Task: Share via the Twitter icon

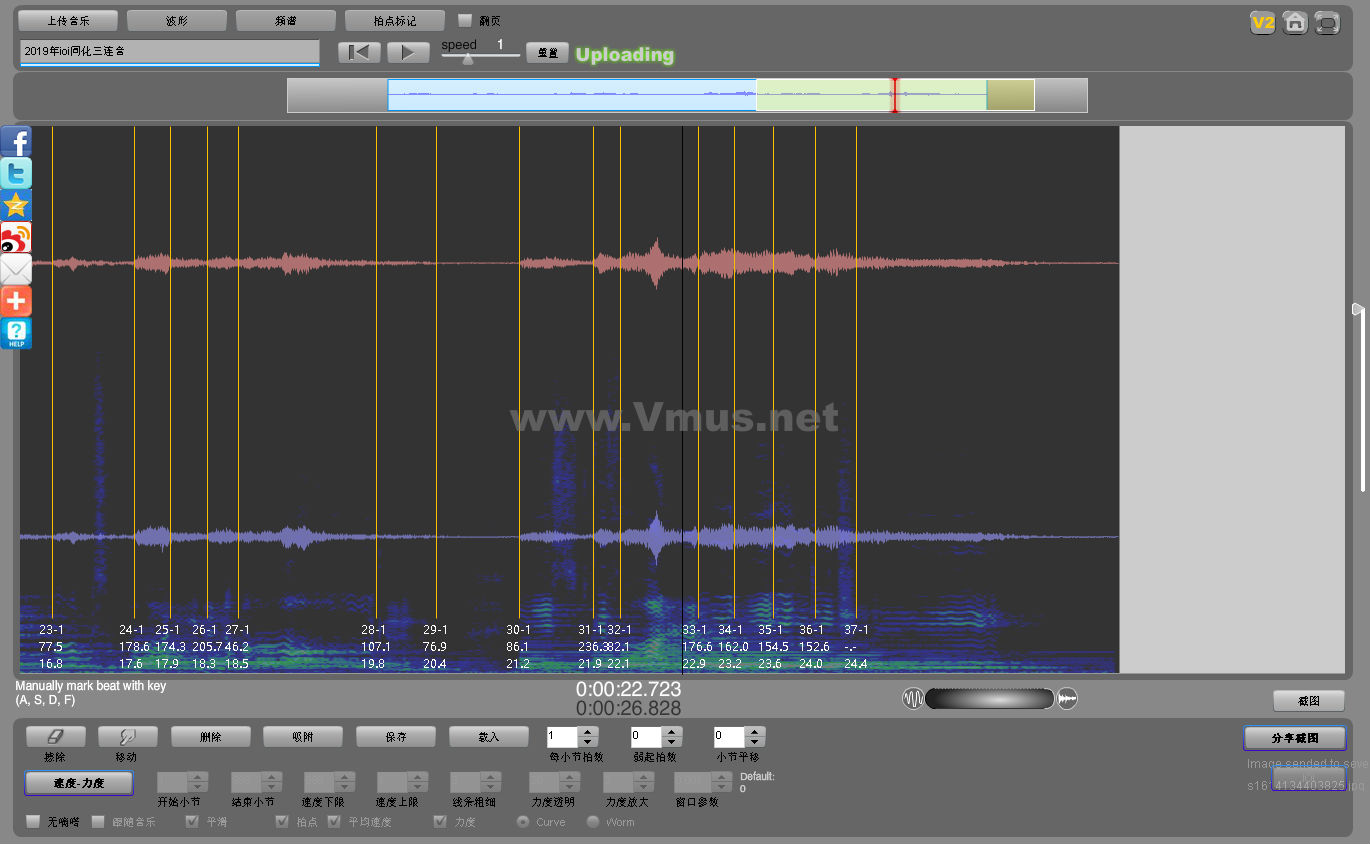Action: tap(16, 173)
